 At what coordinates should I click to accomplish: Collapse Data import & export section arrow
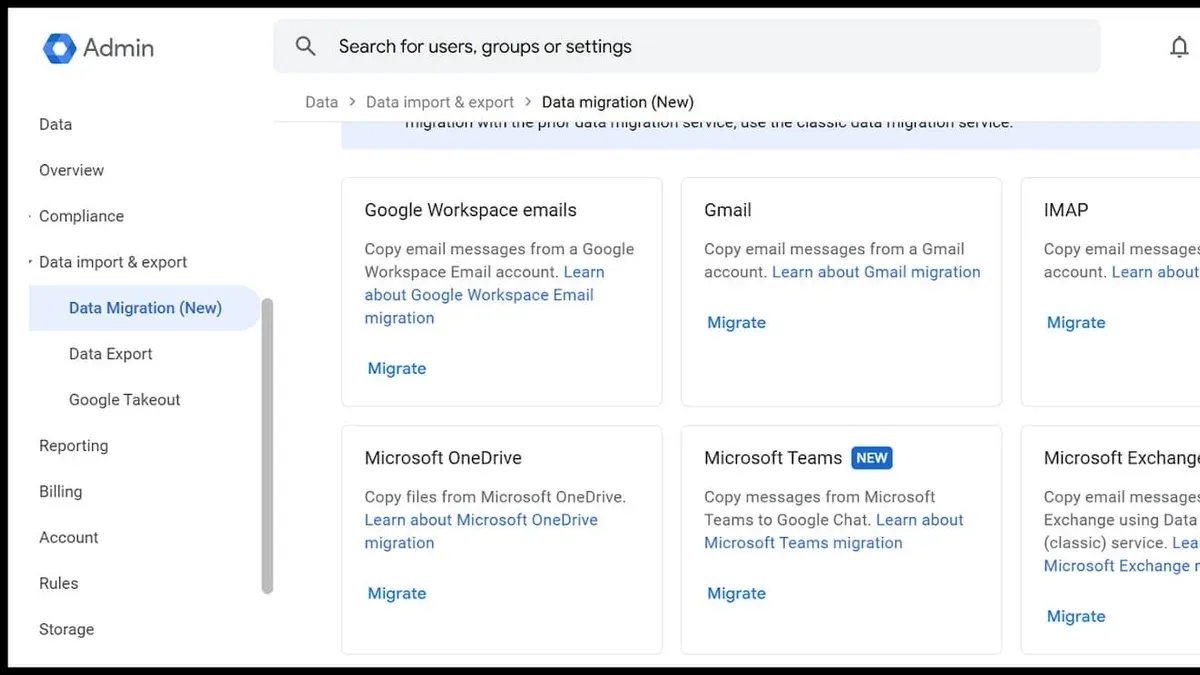[x=30, y=262]
